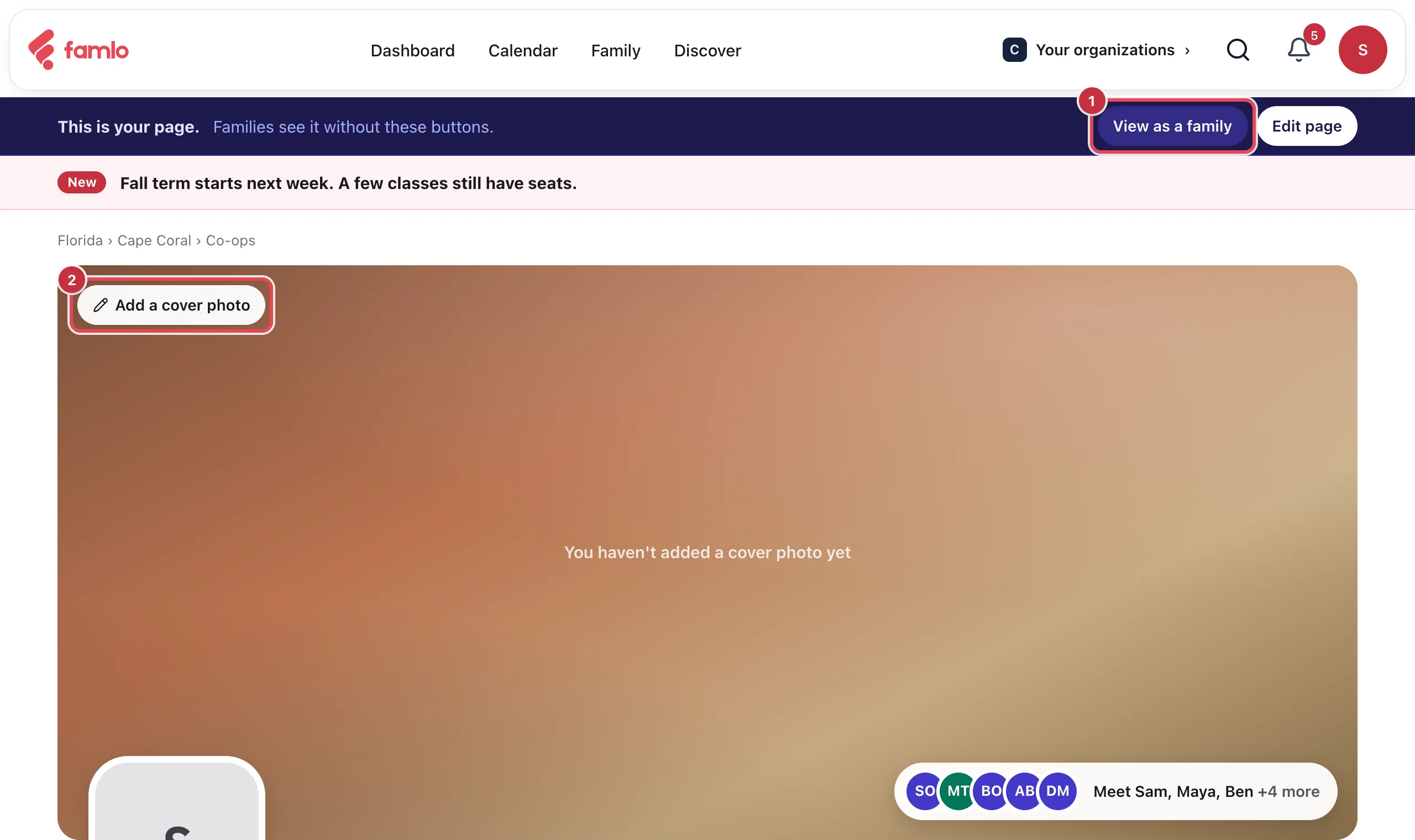This screenshot has height=840, width=1415.
Task: Open the Florida breadcrumb link
Action: click(x=80, y=240)
